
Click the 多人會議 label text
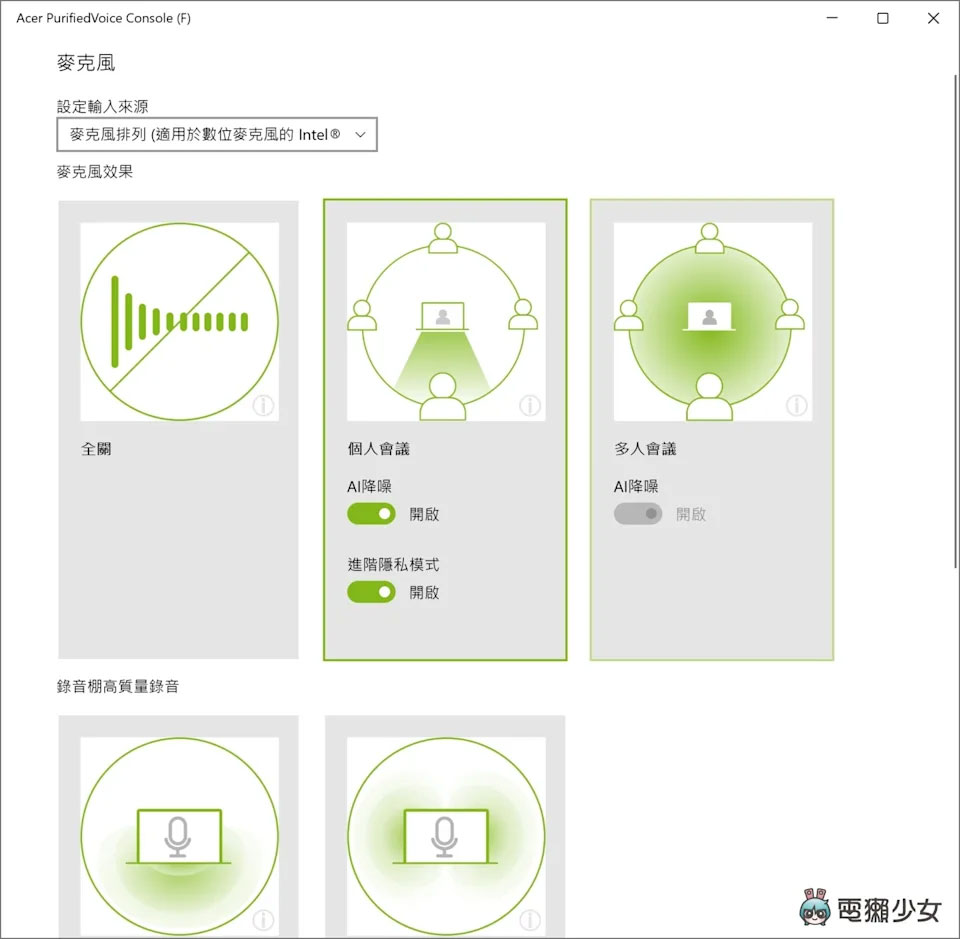[x=645, y=450]
